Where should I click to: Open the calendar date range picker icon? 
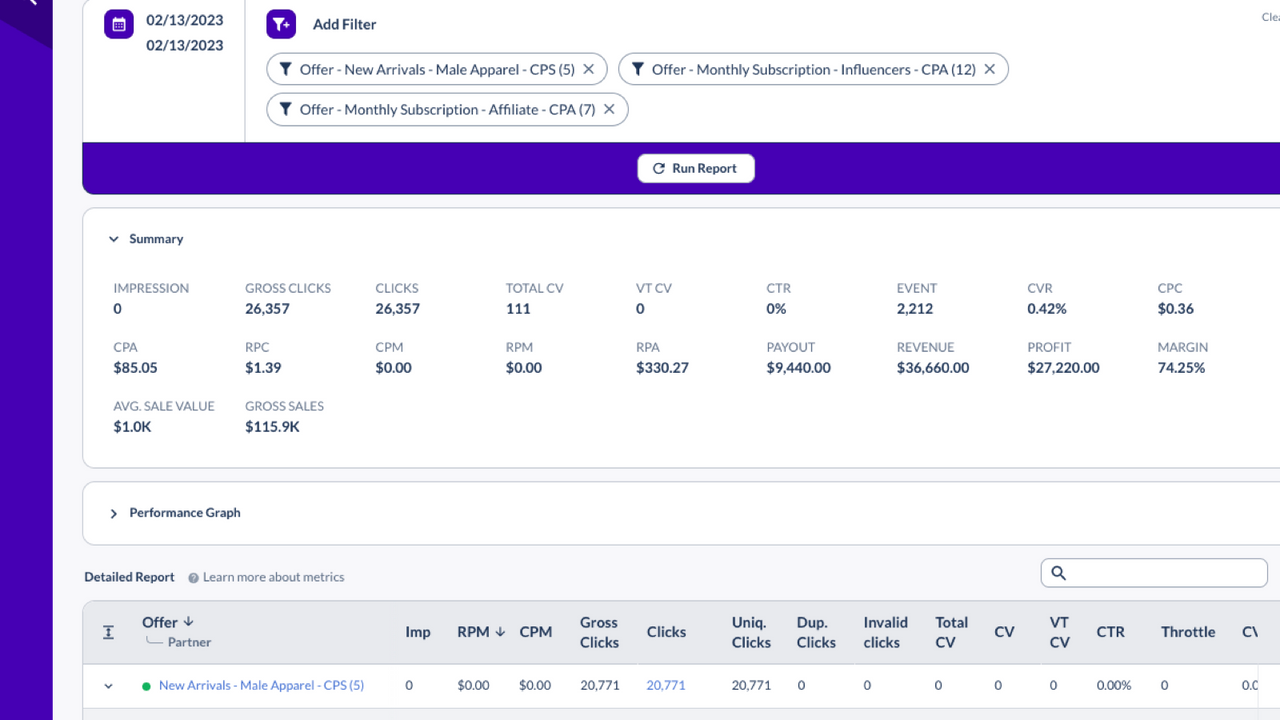[x=119, y=24]
